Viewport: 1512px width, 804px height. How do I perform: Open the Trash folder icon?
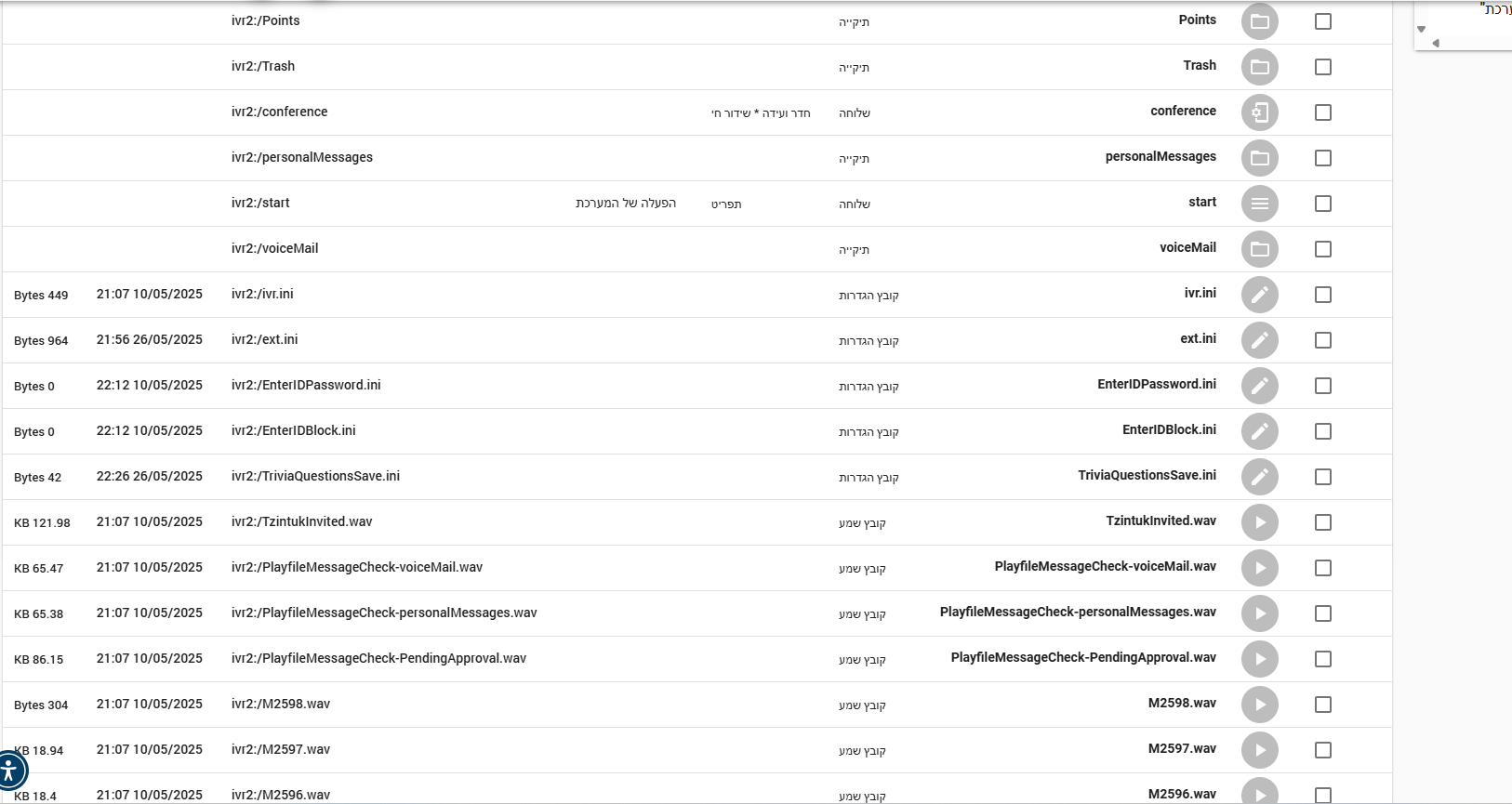1259,67
